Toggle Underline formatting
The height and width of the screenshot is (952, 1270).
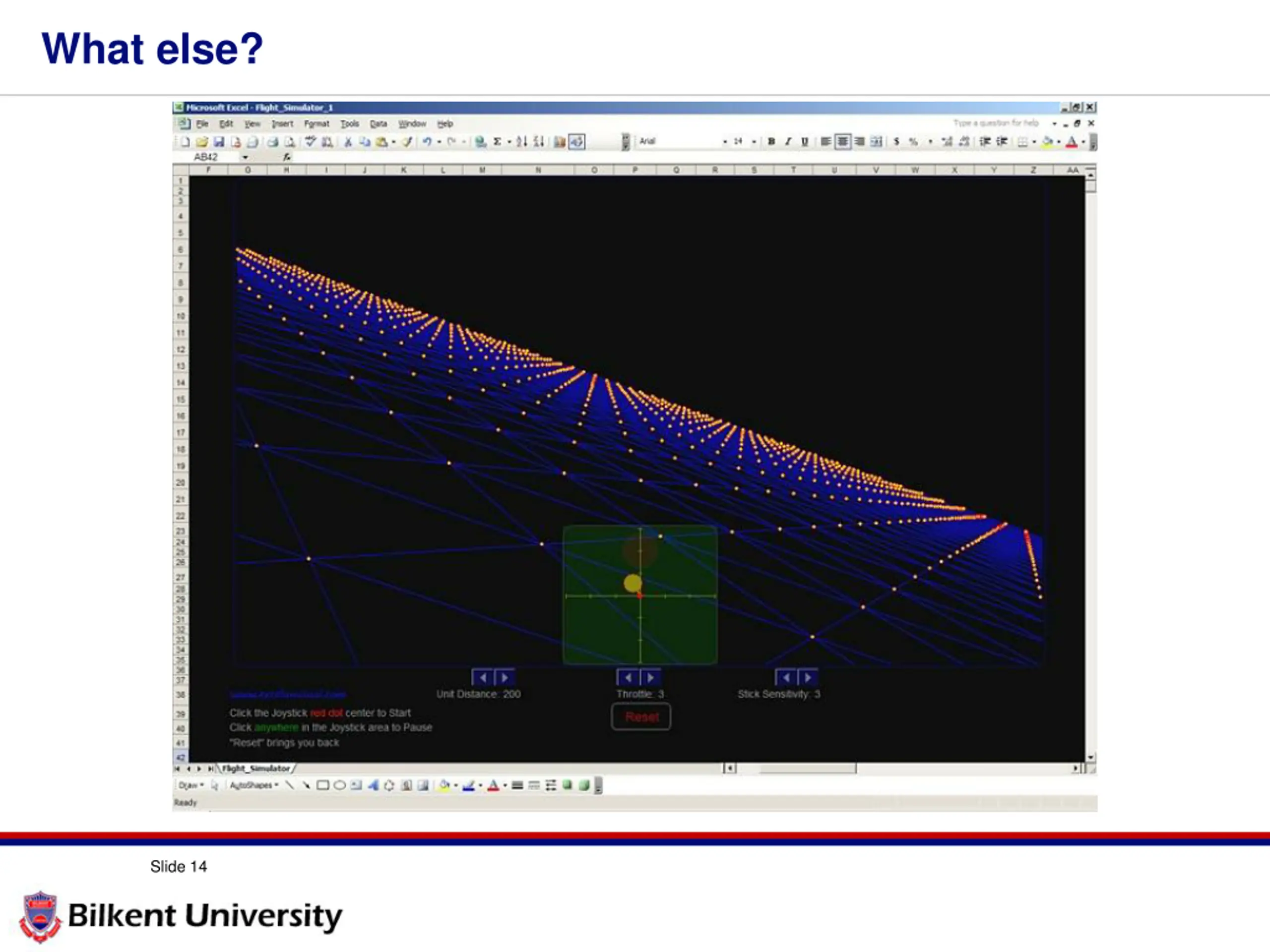[x=804, y=142]
